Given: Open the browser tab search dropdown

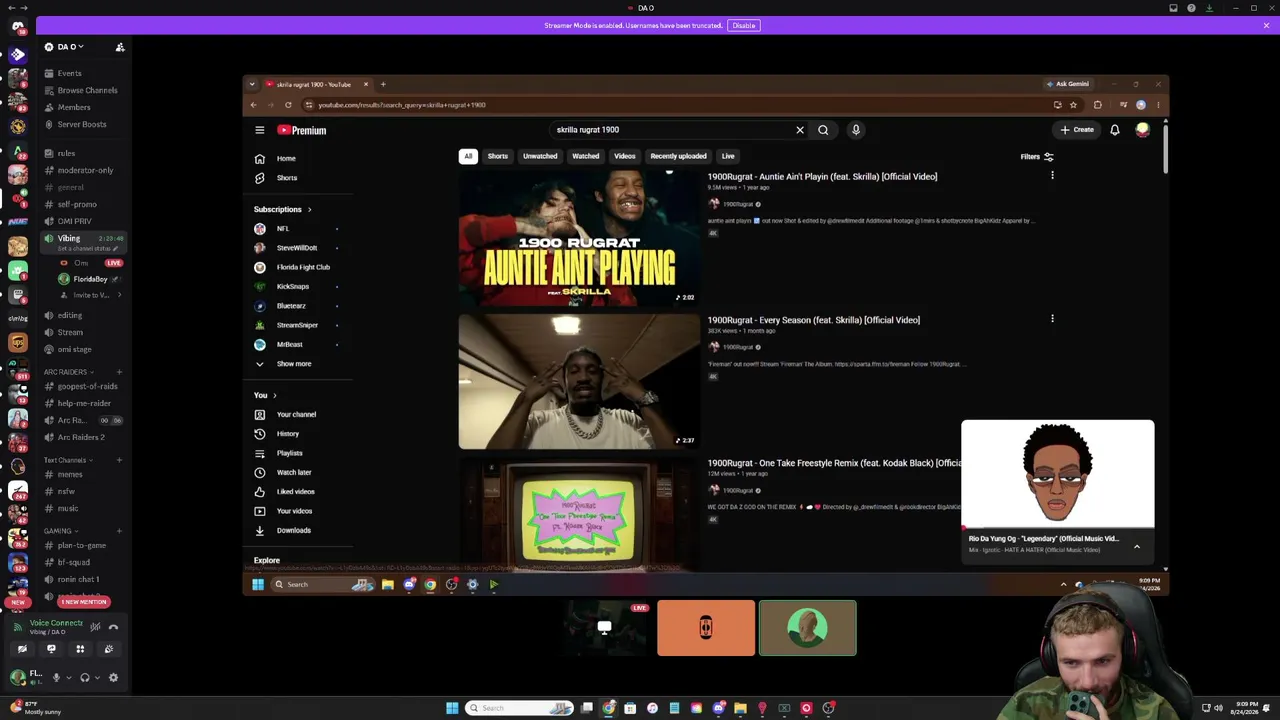Looking at the screenshot, I should (x=252, y=84).
